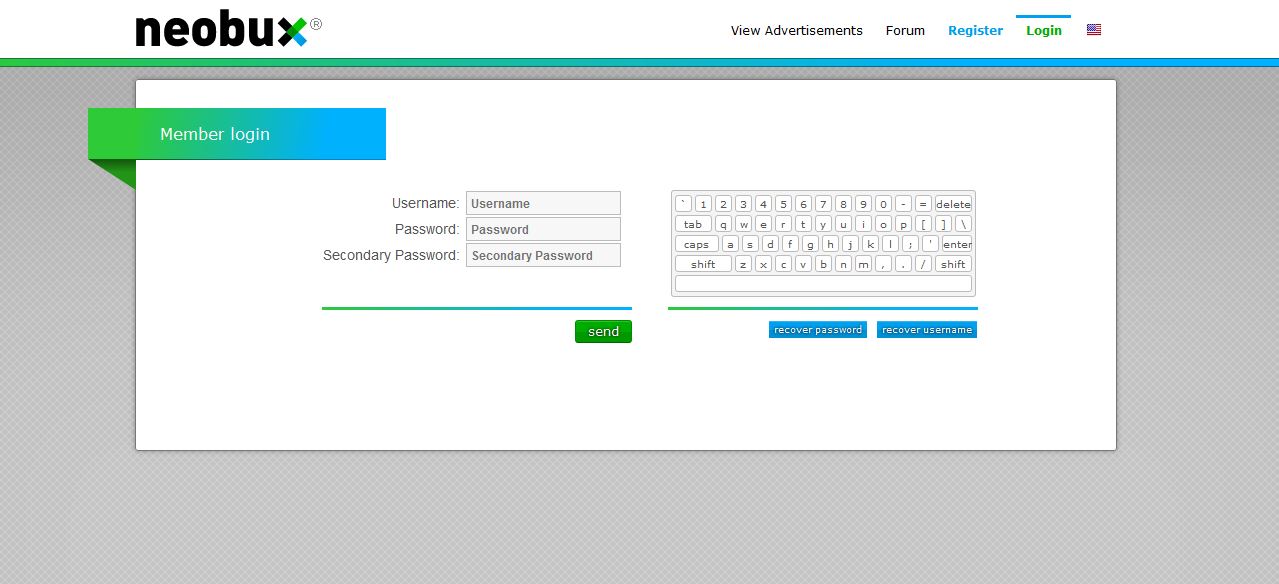Toggle the shift key beside the z key
The image size is (1279, 584).
(x=703, y=264)
